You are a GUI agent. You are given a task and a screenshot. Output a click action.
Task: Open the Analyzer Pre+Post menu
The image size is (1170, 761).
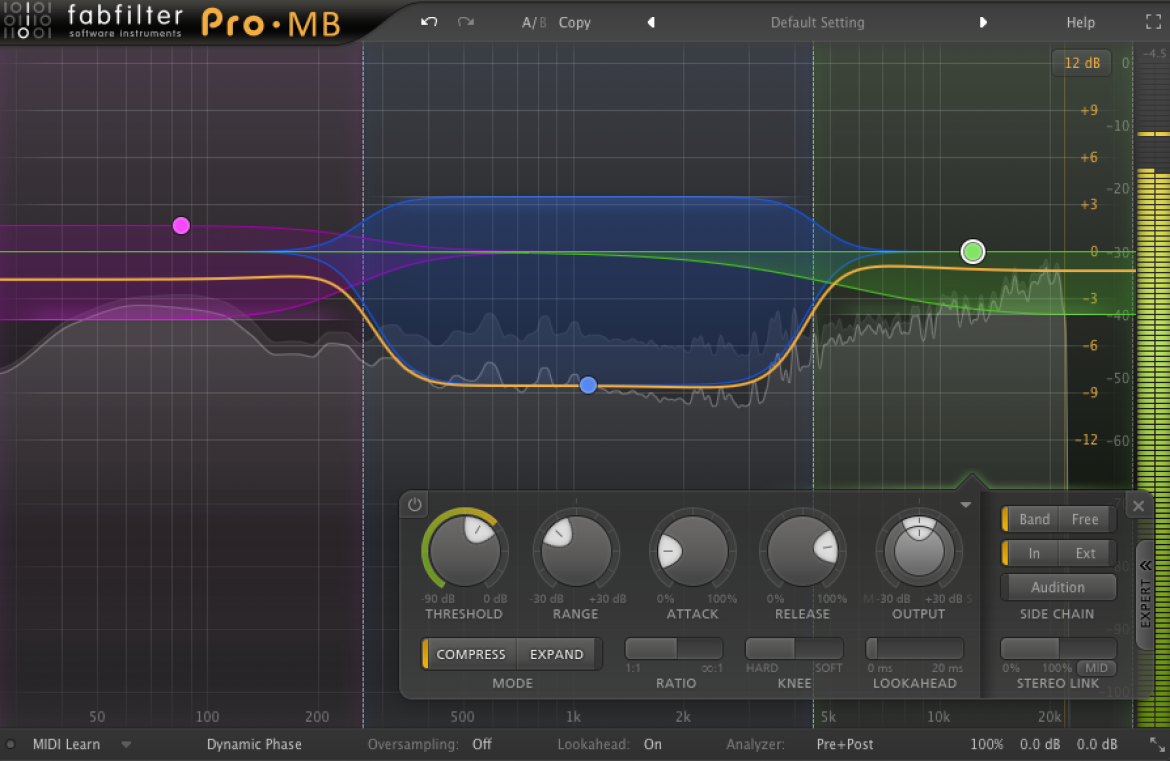tap(845, 744)
